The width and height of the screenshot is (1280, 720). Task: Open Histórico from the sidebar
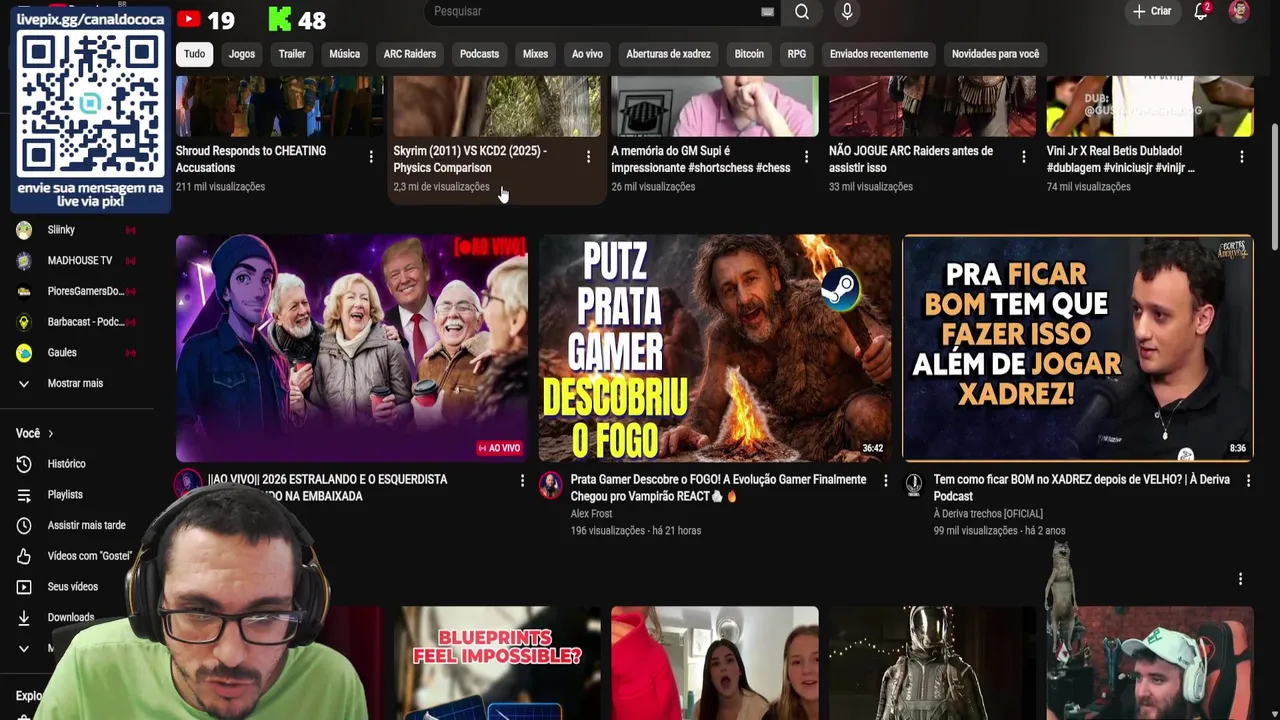[66, 464]
